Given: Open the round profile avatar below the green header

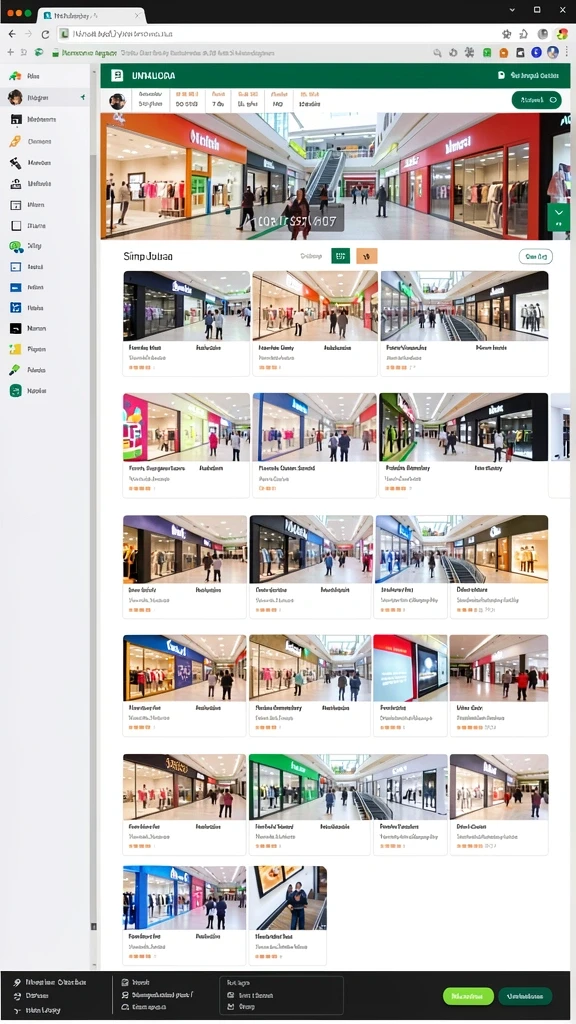Looking at the screenshot, I should [x=118, y=101].
